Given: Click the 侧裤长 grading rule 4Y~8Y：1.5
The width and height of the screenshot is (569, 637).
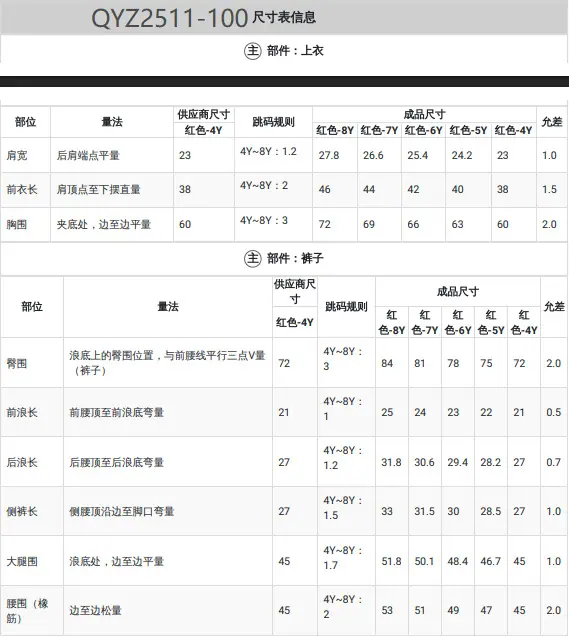Looking at the screenshot, I should point(343,508).
